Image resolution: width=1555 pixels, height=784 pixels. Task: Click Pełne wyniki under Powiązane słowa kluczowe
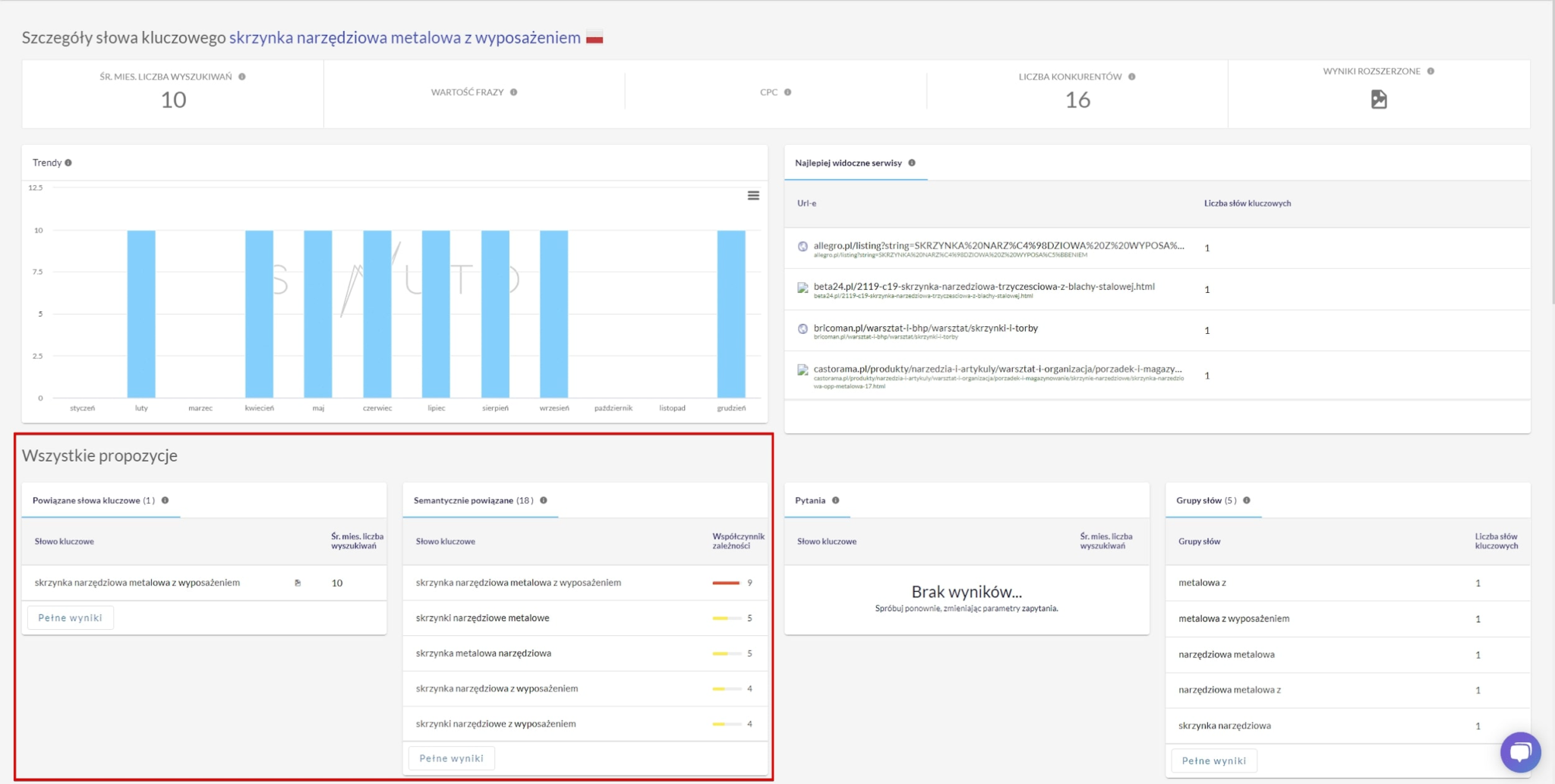coord(70,618)
